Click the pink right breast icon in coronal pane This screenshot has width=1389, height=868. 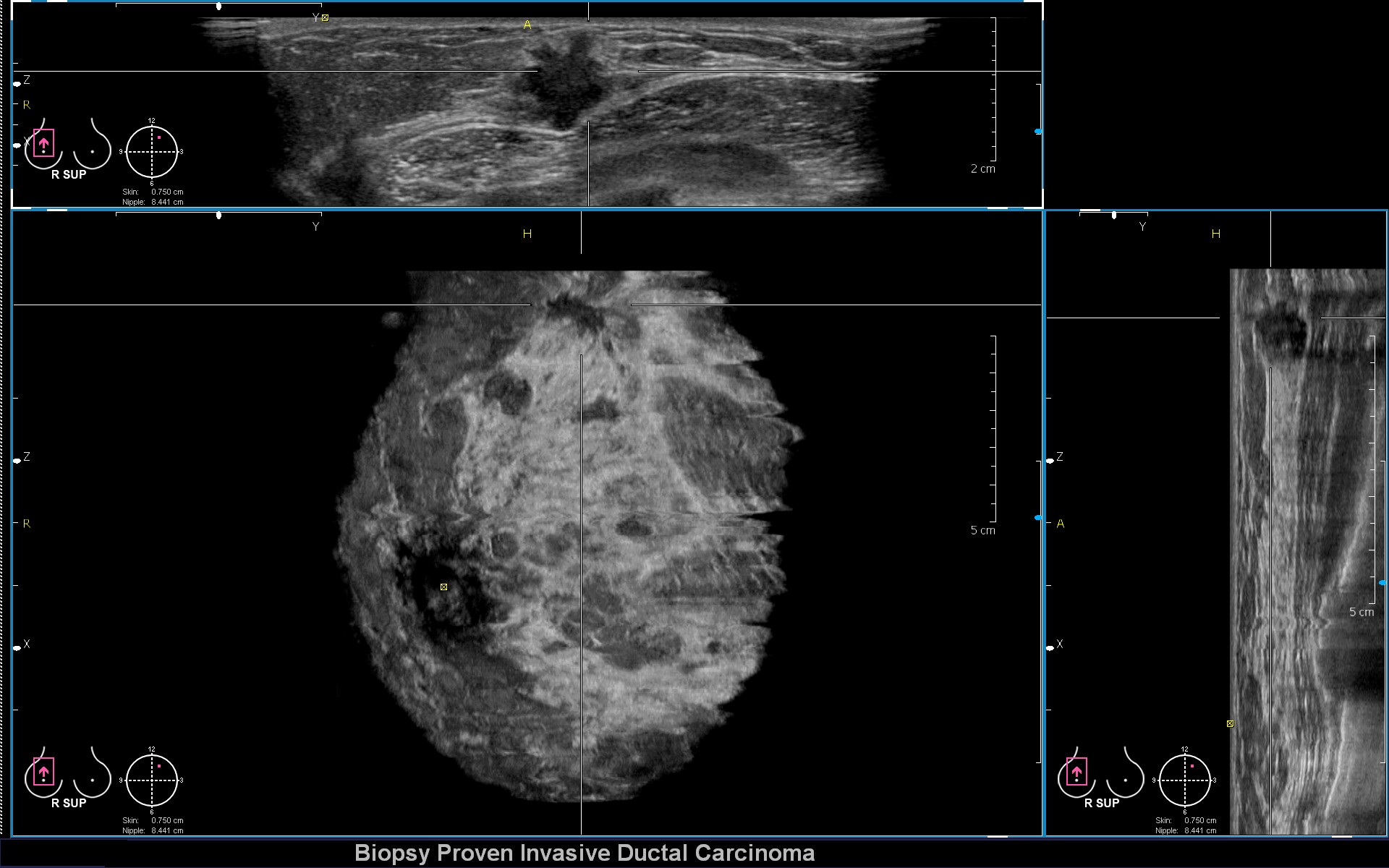43,772
